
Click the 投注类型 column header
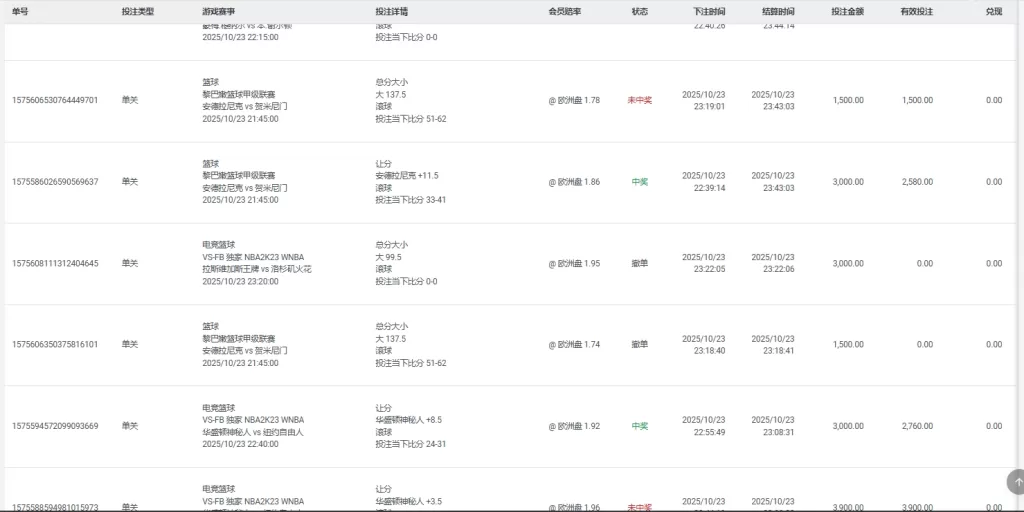coord(138,12)
